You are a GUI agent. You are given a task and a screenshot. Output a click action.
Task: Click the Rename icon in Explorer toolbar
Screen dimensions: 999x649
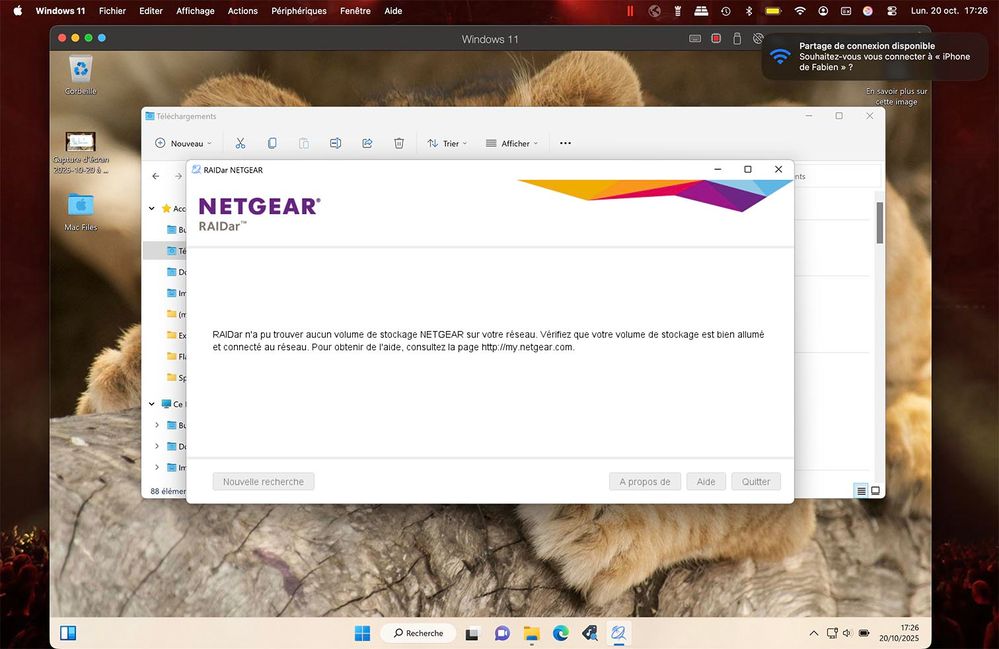coord(336,143)
